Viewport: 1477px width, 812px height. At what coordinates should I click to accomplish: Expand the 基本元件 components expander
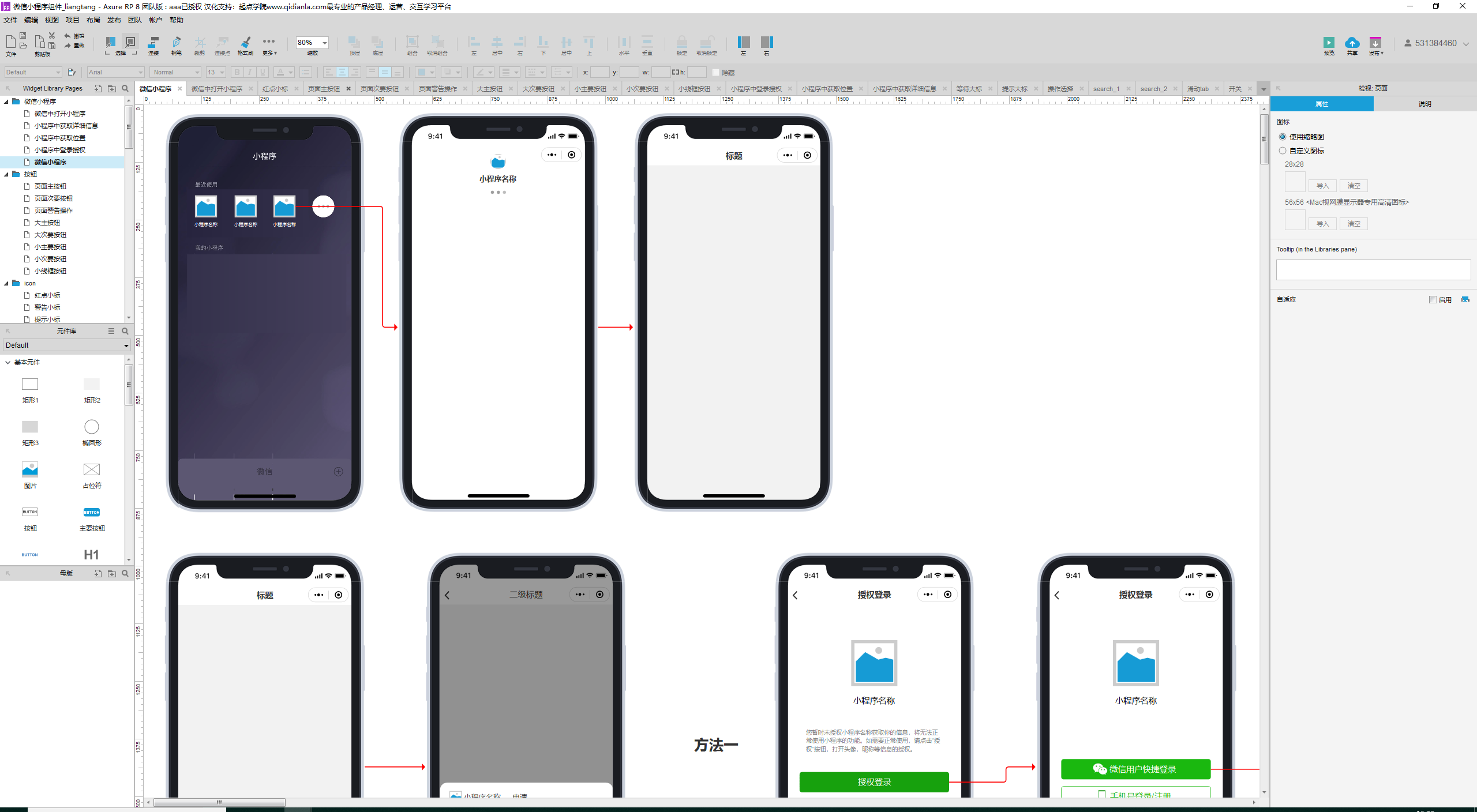[x=8, y=360]
